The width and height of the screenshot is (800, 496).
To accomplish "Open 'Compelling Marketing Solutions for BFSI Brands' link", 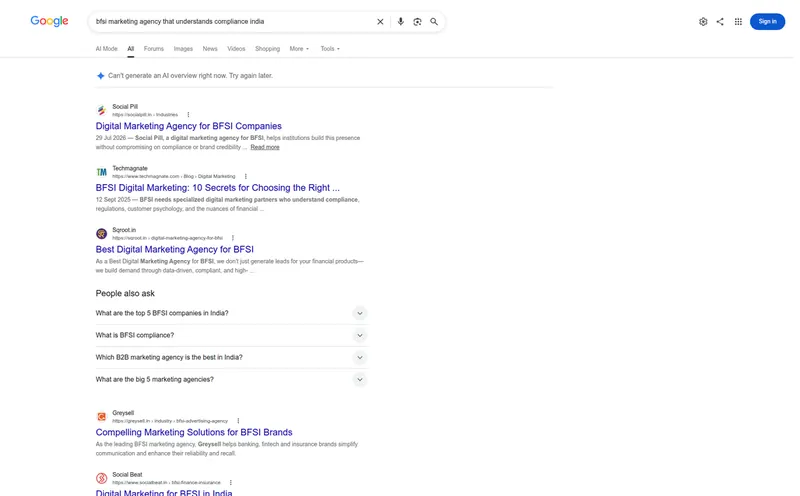I will [194, 432].
